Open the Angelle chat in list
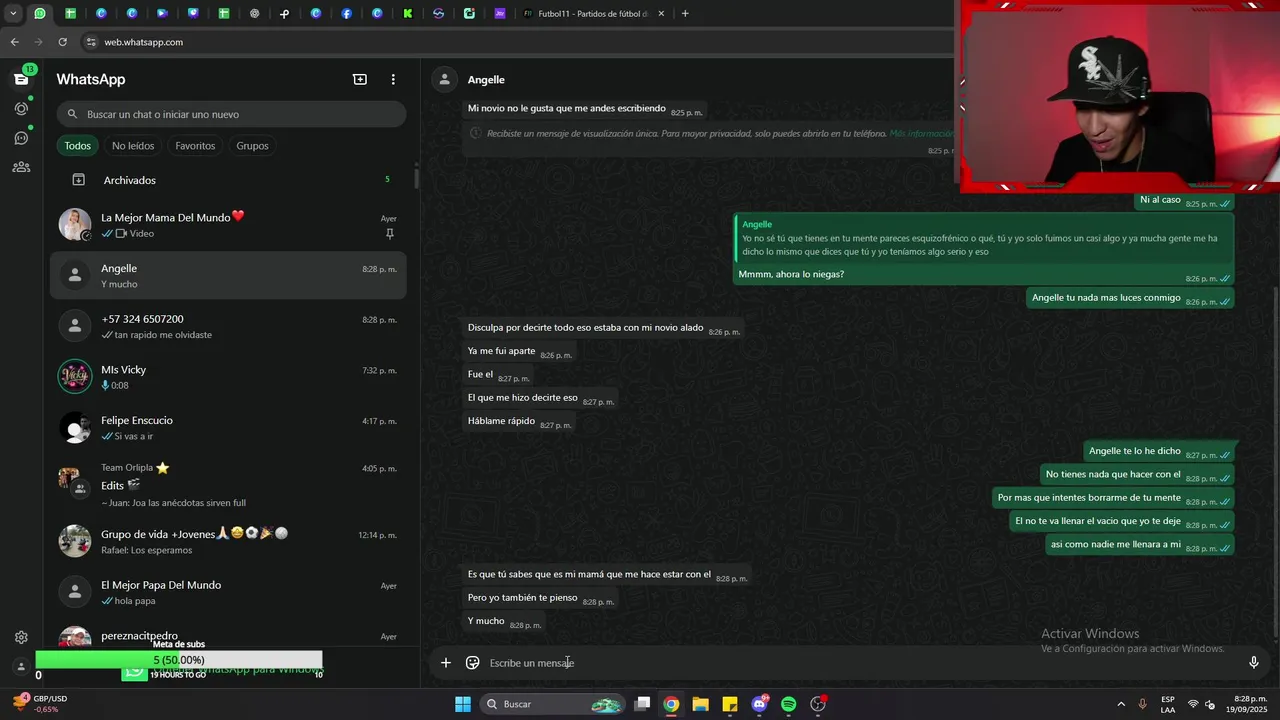1280x720 pixels. pos(228,275)
